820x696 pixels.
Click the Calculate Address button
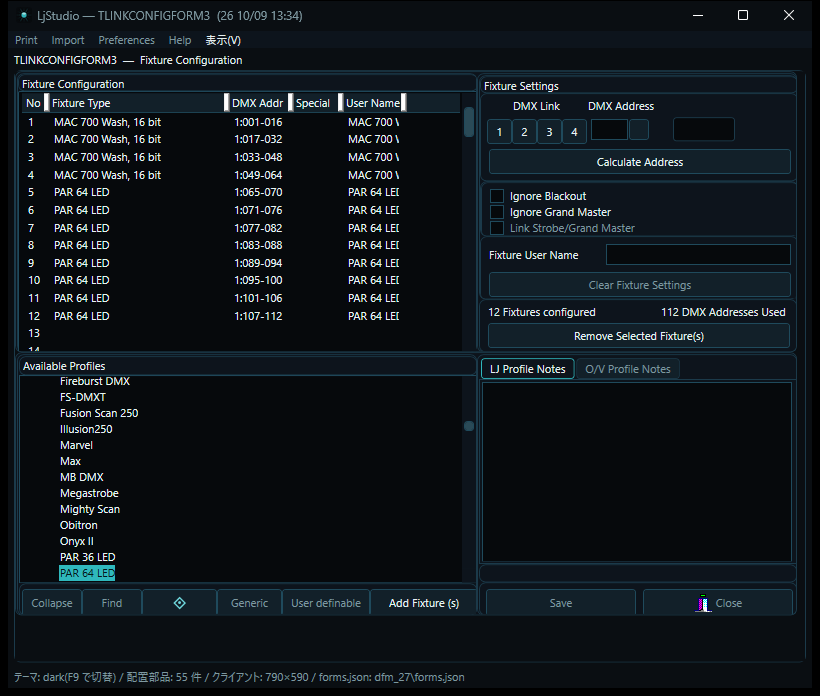(x=640, y=162)
